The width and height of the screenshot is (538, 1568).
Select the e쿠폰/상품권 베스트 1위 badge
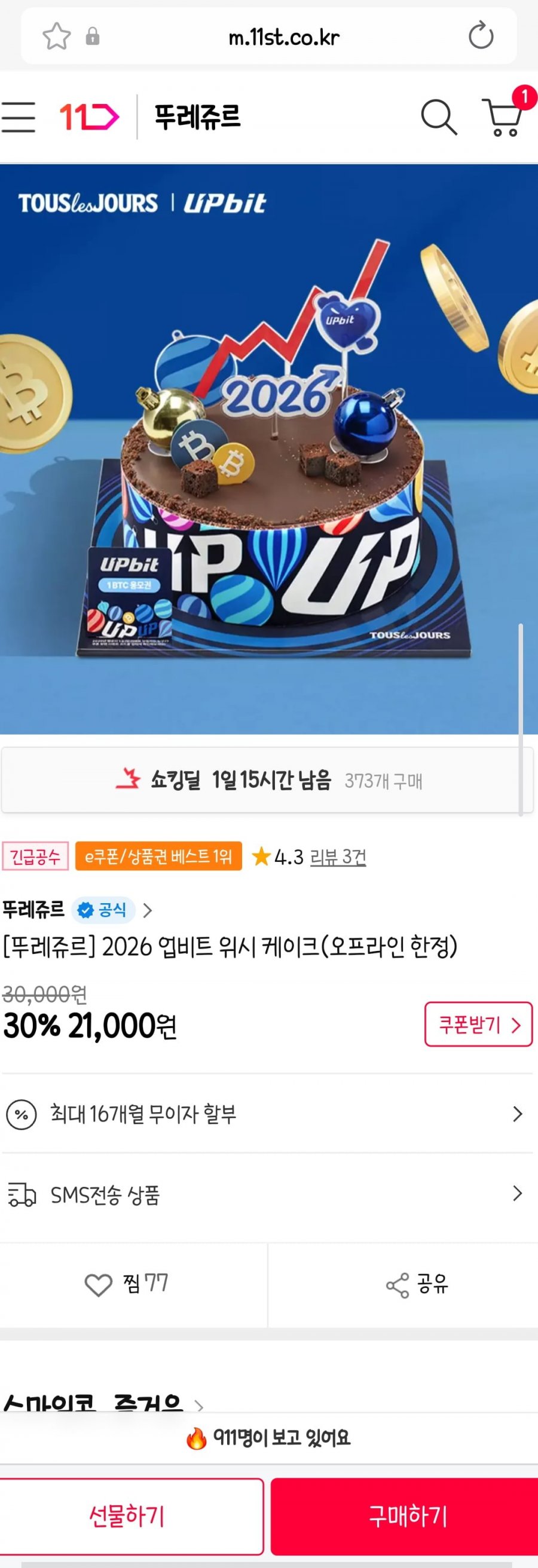[x=158, y=857]
